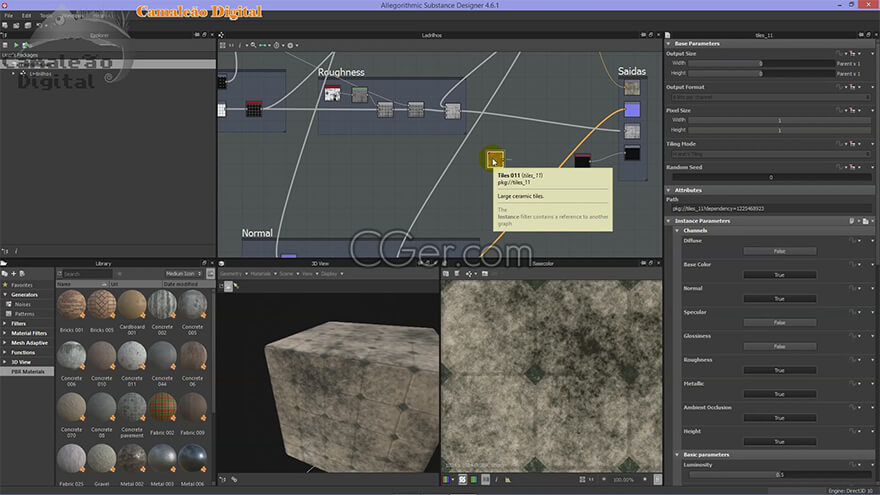
Task: Click the grid layout icon in graph toolbar
Action: (x=223, y=45)
